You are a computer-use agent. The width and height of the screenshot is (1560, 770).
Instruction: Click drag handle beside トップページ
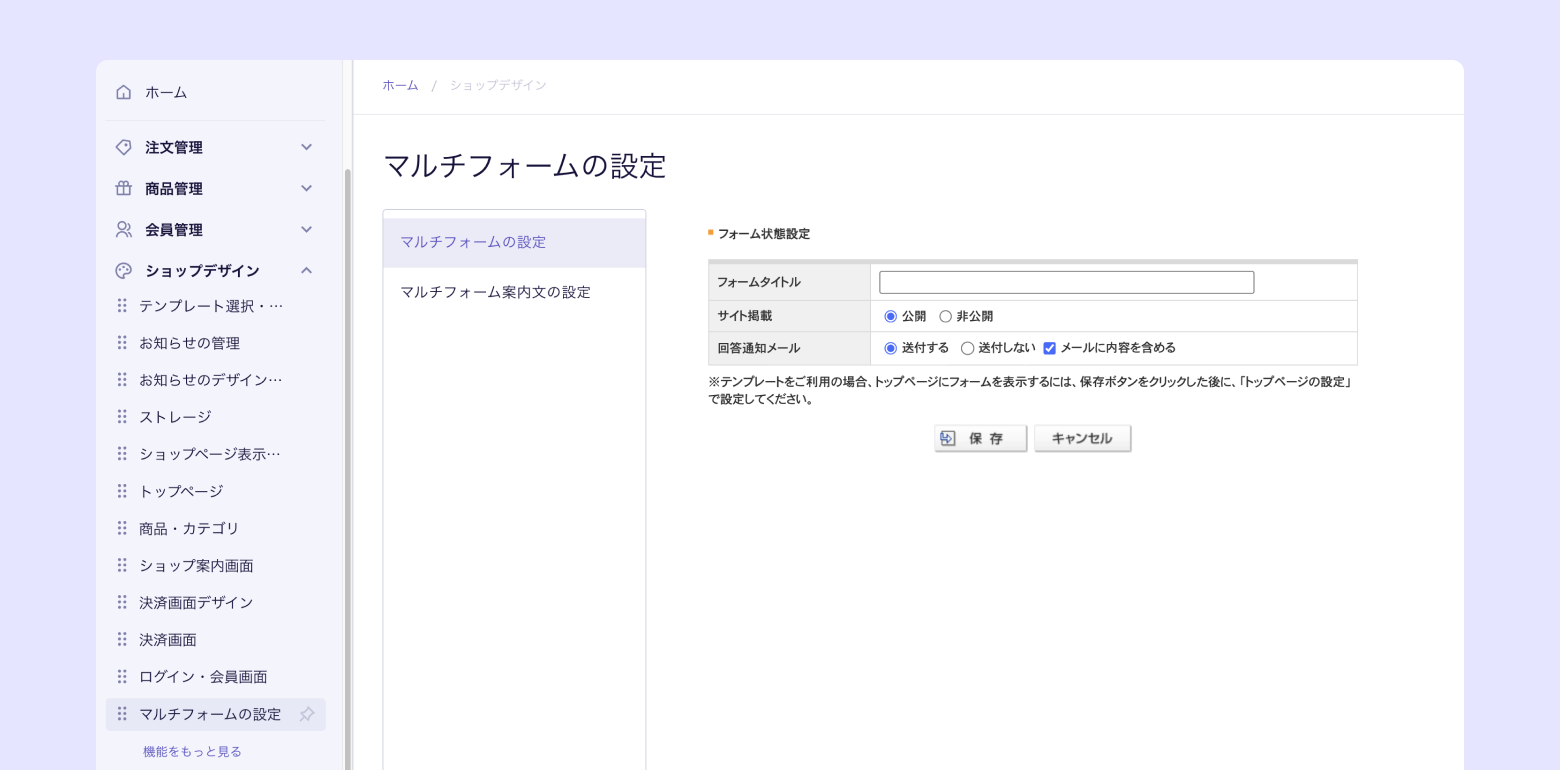(122, 490)
